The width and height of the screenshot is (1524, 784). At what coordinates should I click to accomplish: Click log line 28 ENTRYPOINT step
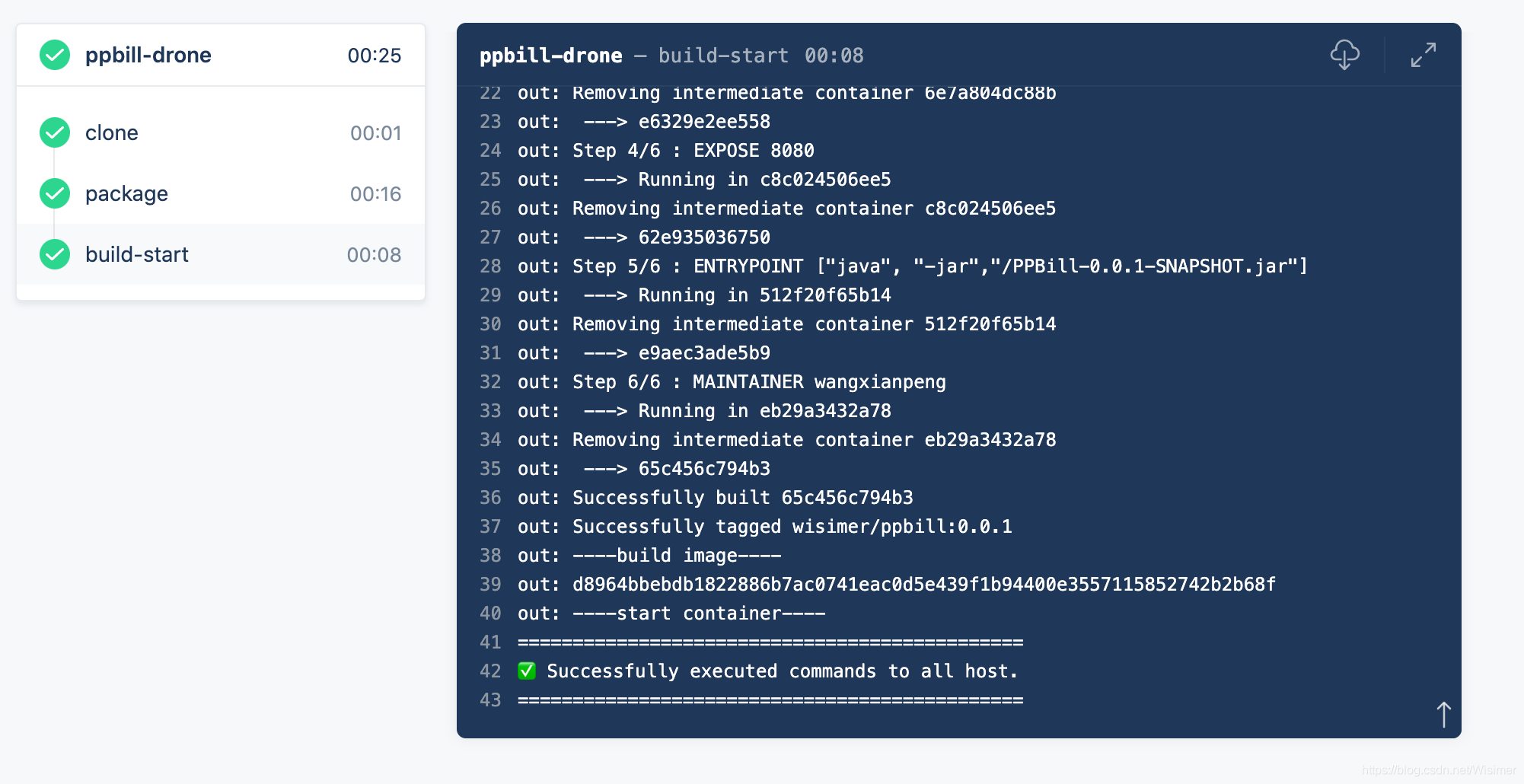[912, 266]
